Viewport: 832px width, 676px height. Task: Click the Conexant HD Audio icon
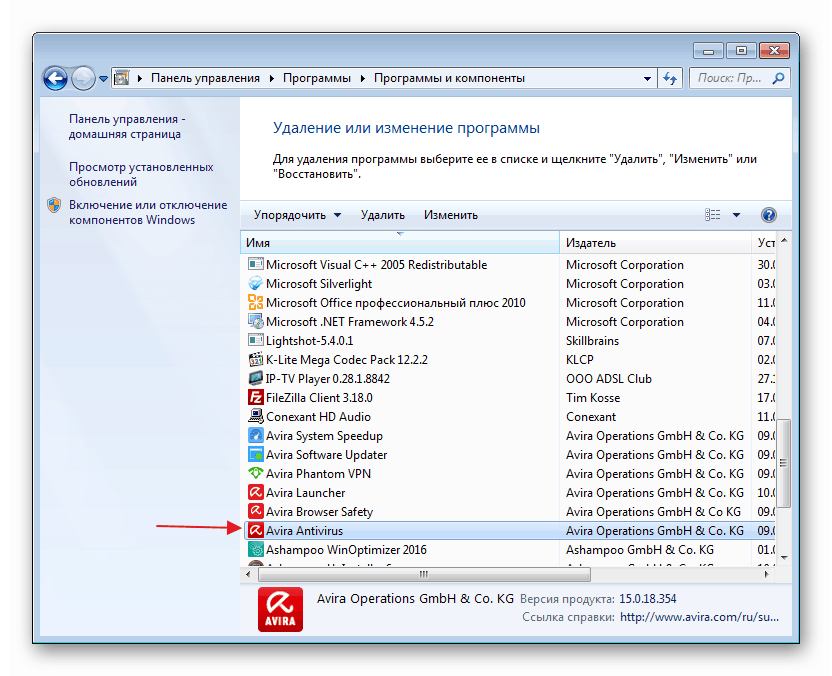[256, 416]
